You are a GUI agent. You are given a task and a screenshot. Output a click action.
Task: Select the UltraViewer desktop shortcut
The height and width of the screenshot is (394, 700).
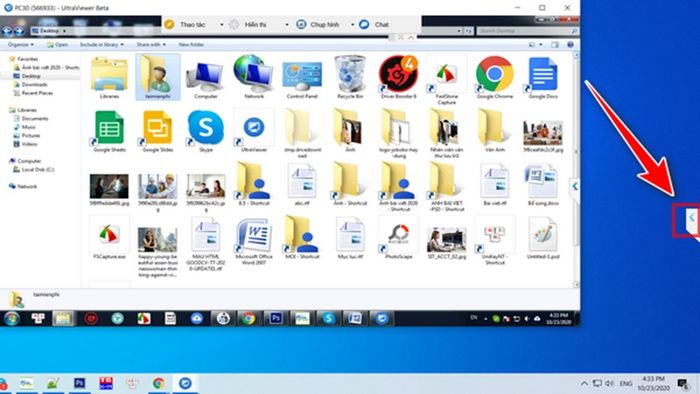(x=254, y=131)
